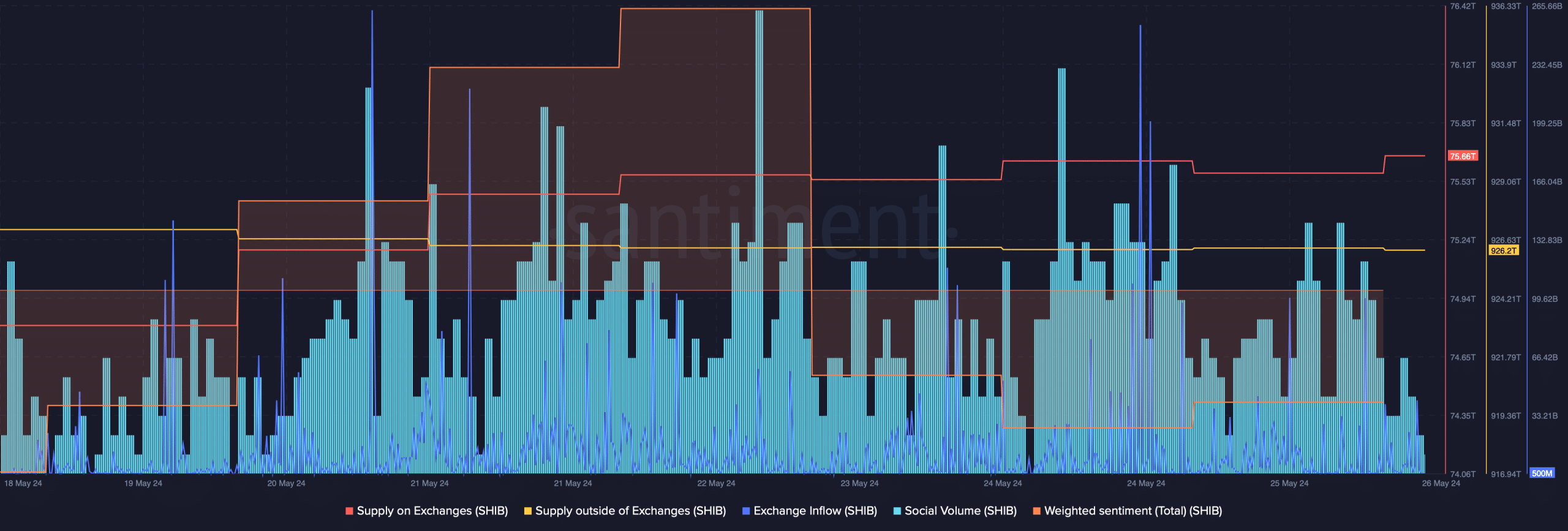Image resolution: width=1568 pixels, height=531 pixels.
Task: Click the 132.83B axis value
Action: coord(1547,240)
